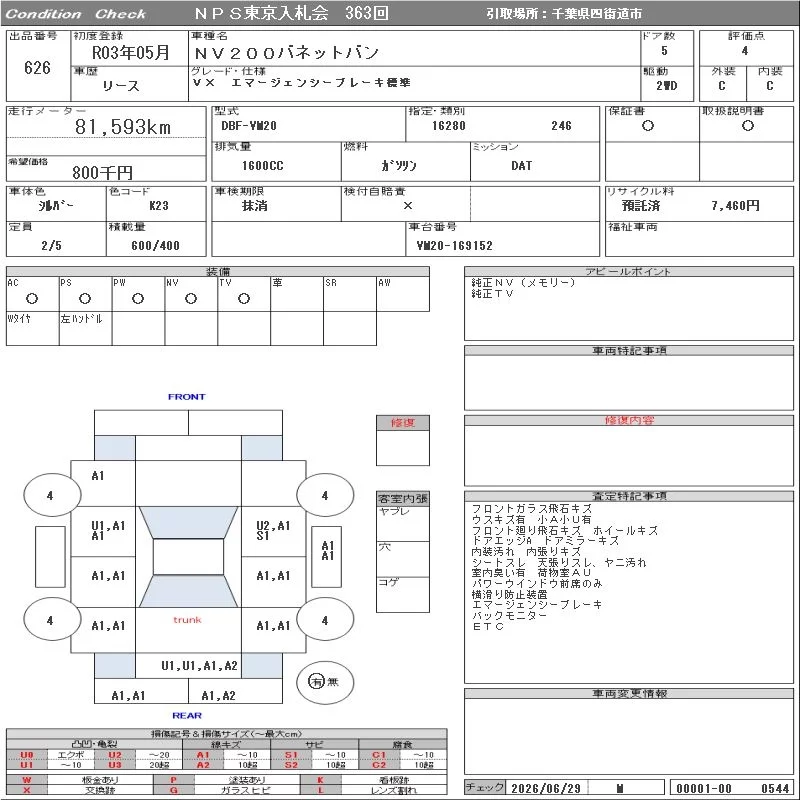This screenshot has width=800, height=800.
Task: Click the U1,U1,A1,A2 rear gate damage note
Action: 199,665
